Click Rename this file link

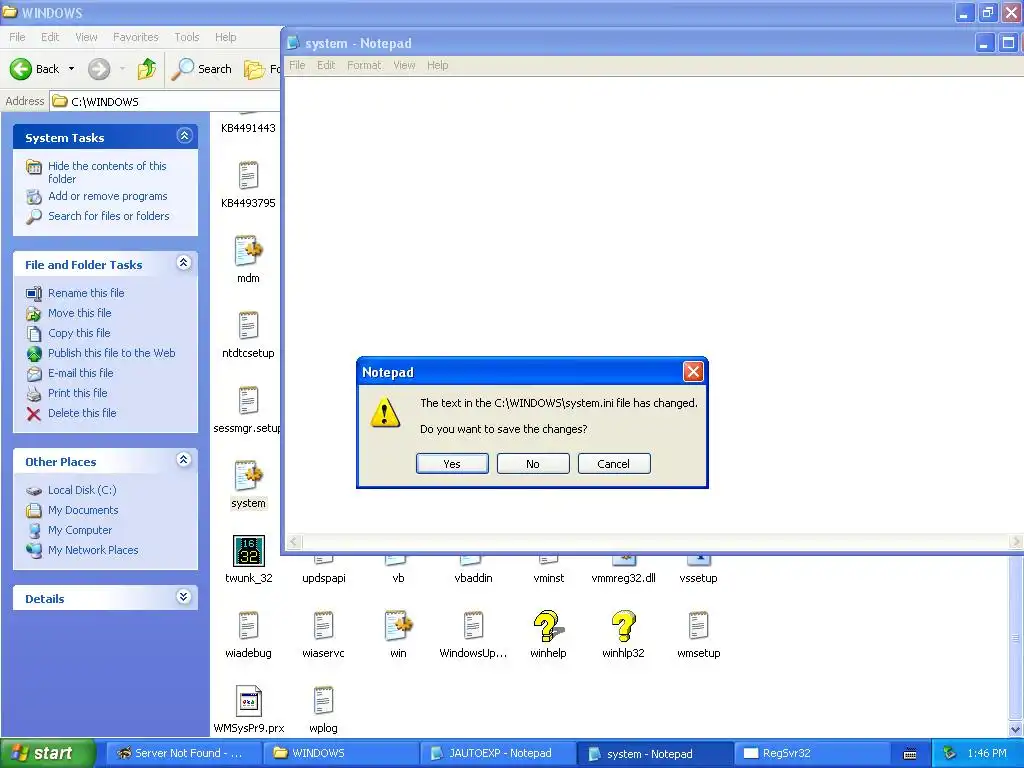coord(86,293)
